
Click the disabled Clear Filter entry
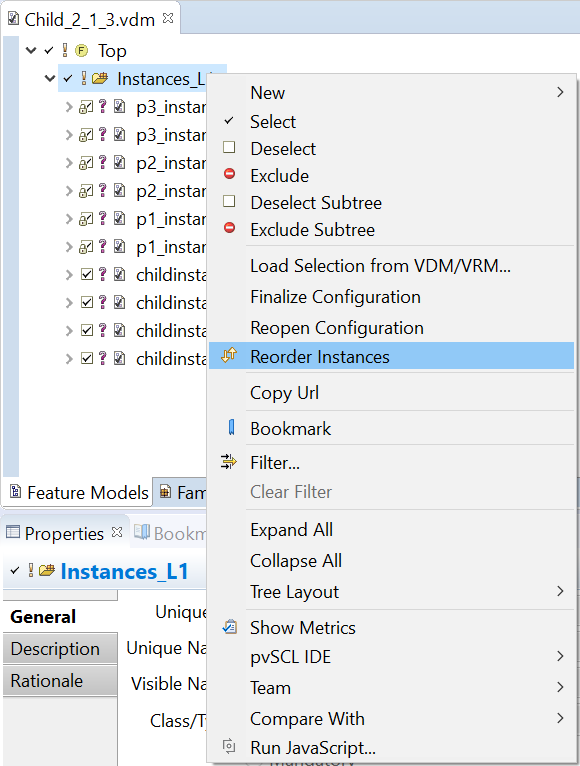[391, 491]
